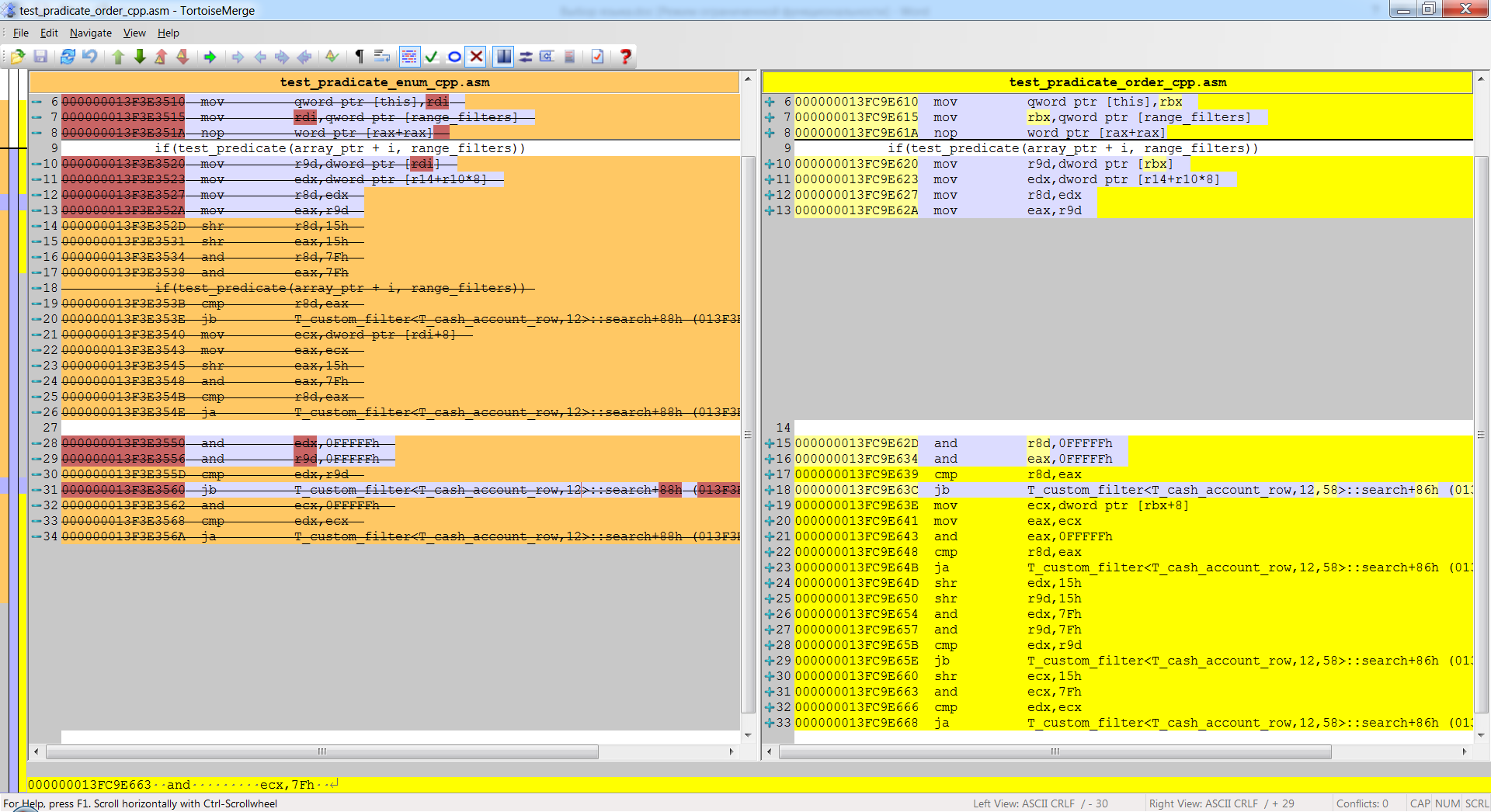This screenshot has height=812, width=1491.
Task: Click Right View: ASCII CRLF status text
Action: (1222, 803)
